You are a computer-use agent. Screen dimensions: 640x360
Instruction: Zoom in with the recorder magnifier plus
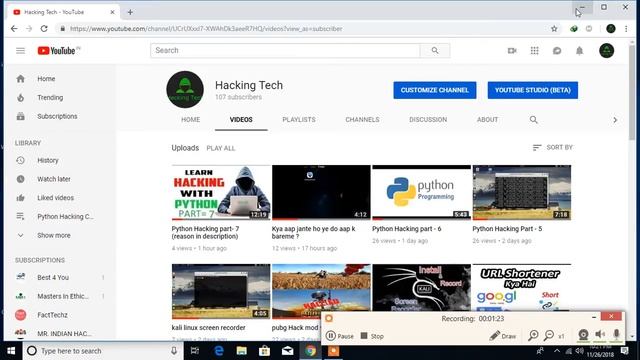click(533, 336)
